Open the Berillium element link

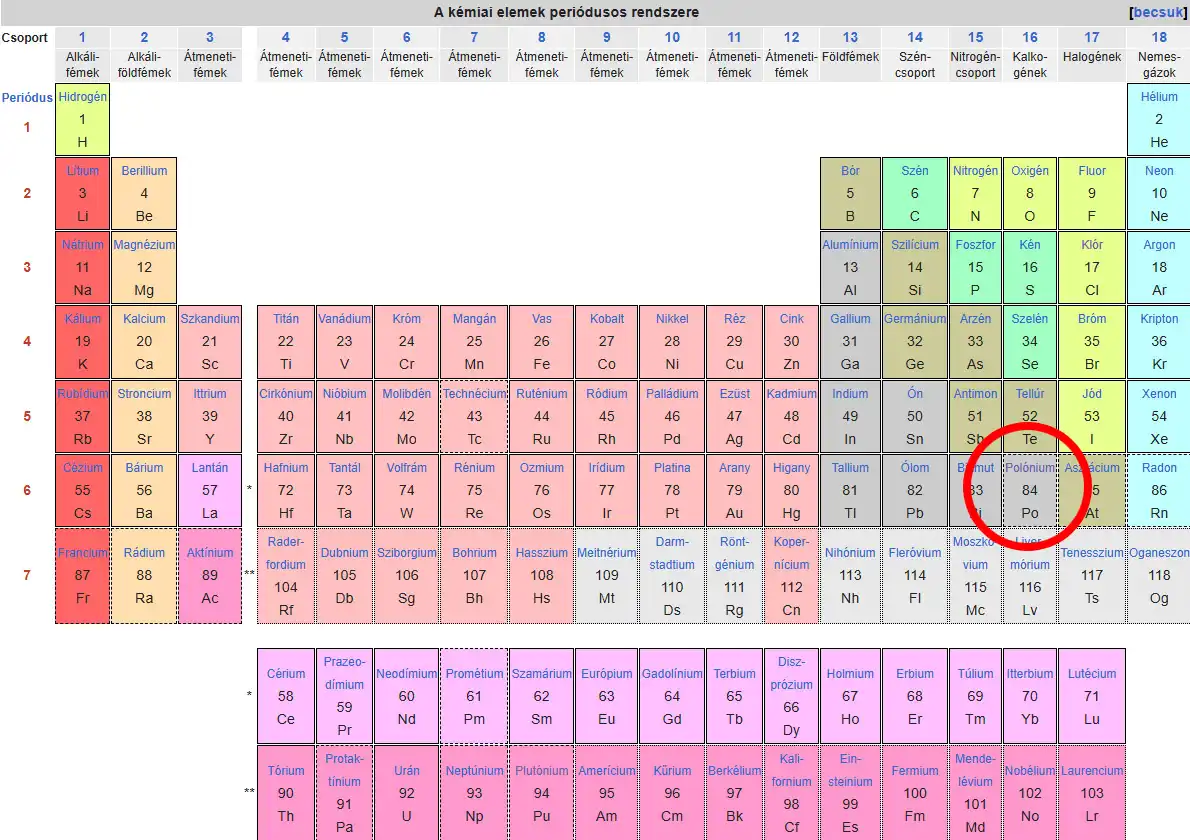pyautogui.click(x=144, y=171)
